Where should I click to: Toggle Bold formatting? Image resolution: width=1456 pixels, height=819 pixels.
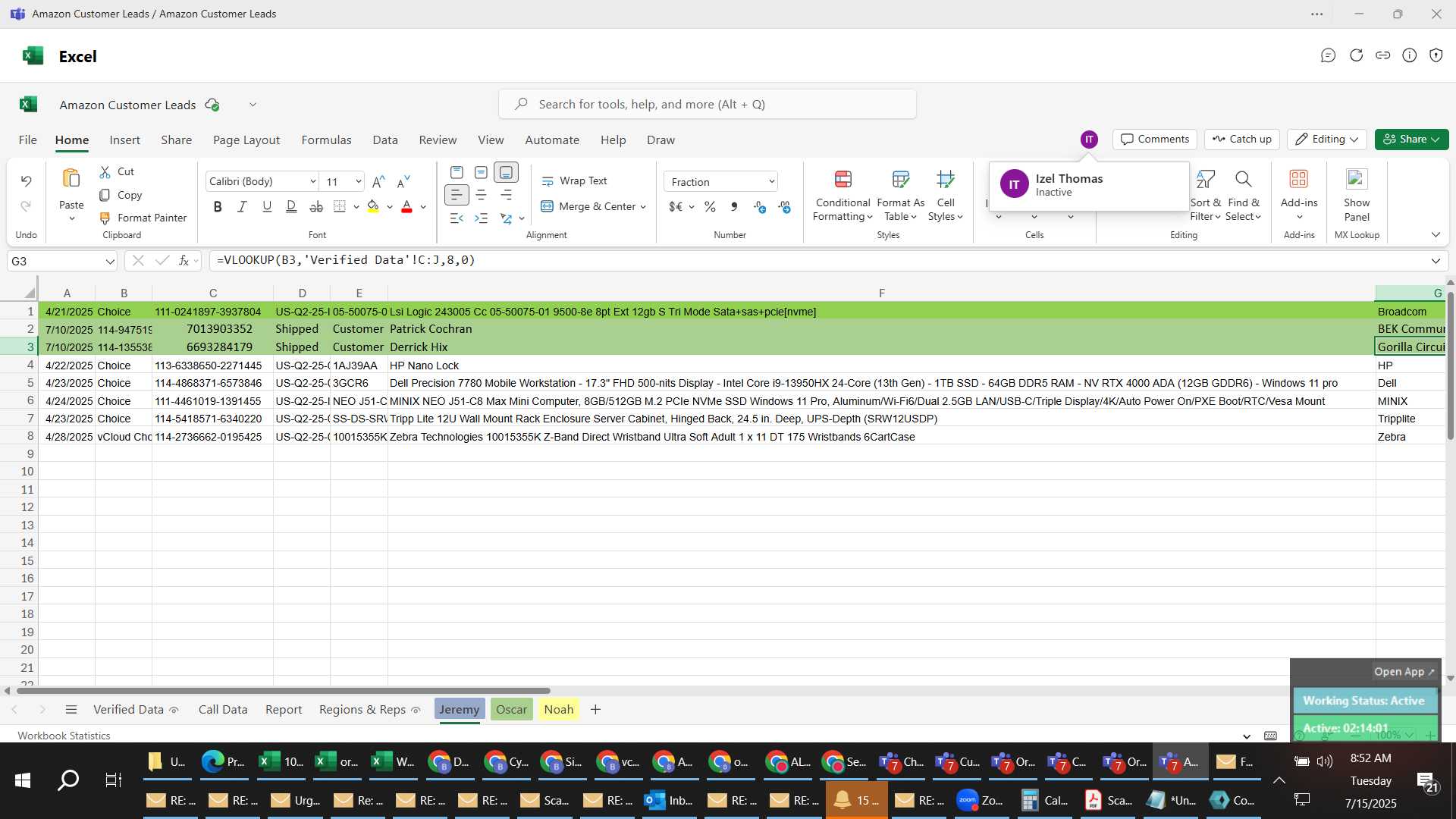(x=218, y=206)
